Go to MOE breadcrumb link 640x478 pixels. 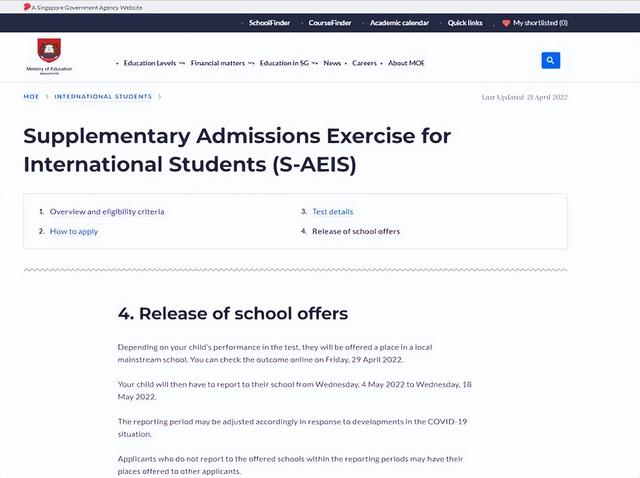(x=31, y=97)
